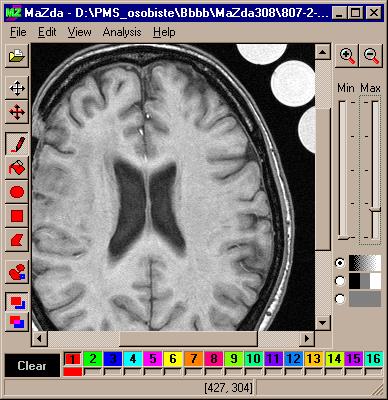Select region color 7 orange
The width and height of the screenshot is (388, 400).
click(x=193, y=359)
